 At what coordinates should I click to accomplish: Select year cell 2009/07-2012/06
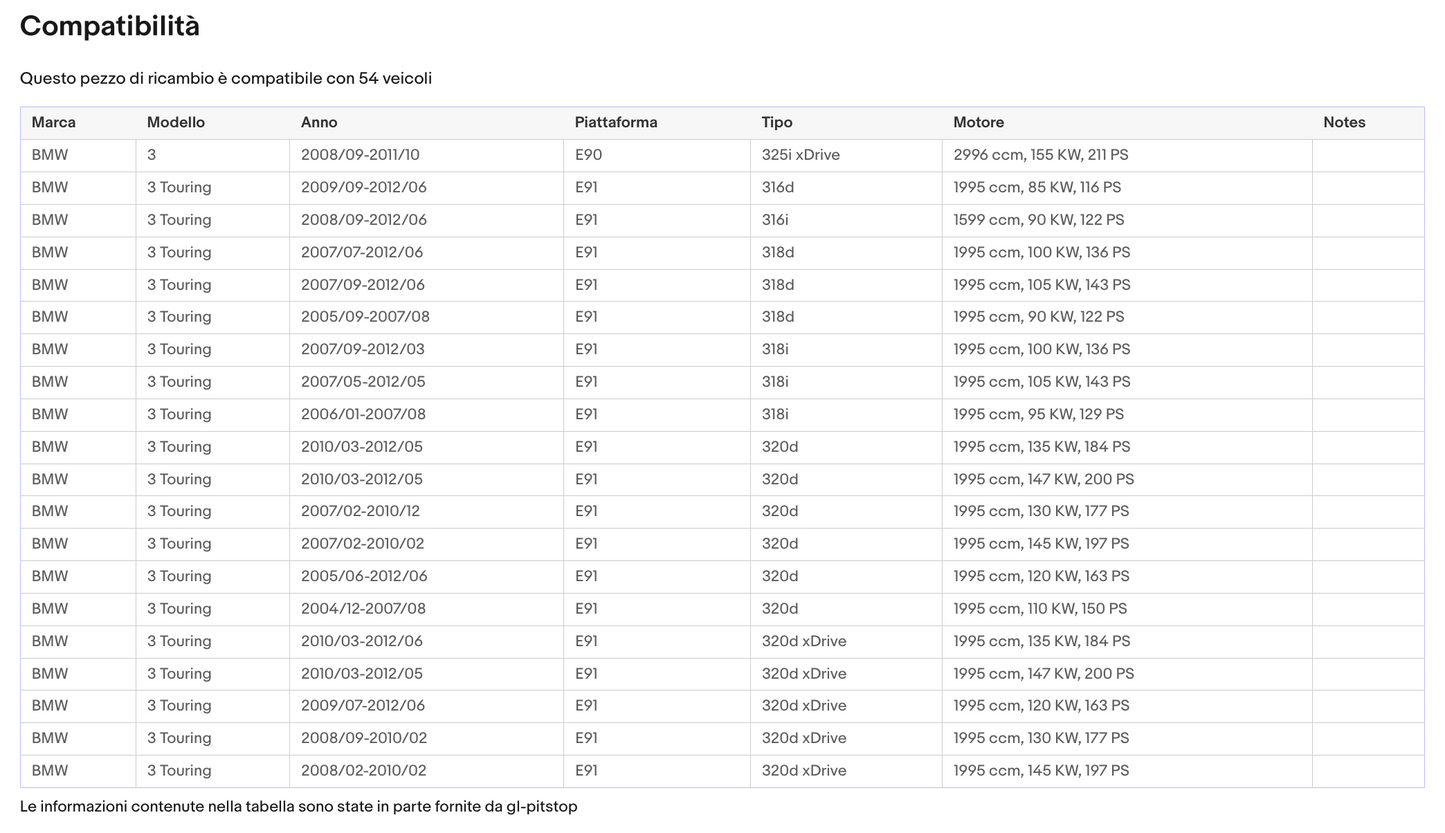point(427,706)
